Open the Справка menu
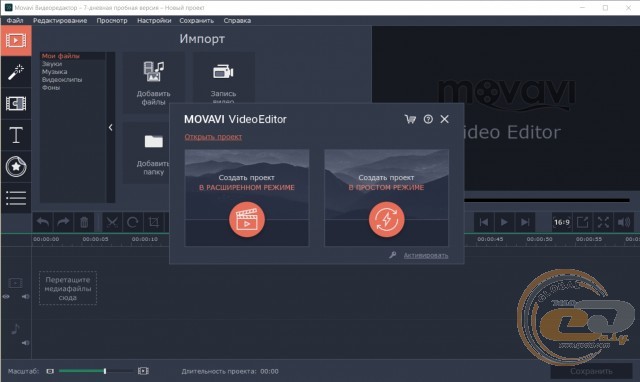Viewport: 640px width, 382px height. tap(237, 20)
